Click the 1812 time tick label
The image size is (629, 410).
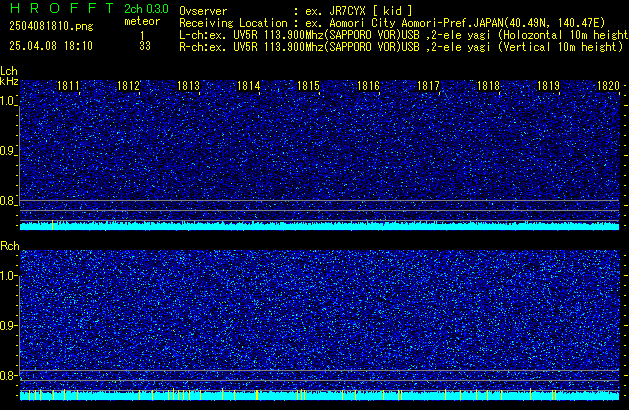pyautogui.click(x=128, y=86)
